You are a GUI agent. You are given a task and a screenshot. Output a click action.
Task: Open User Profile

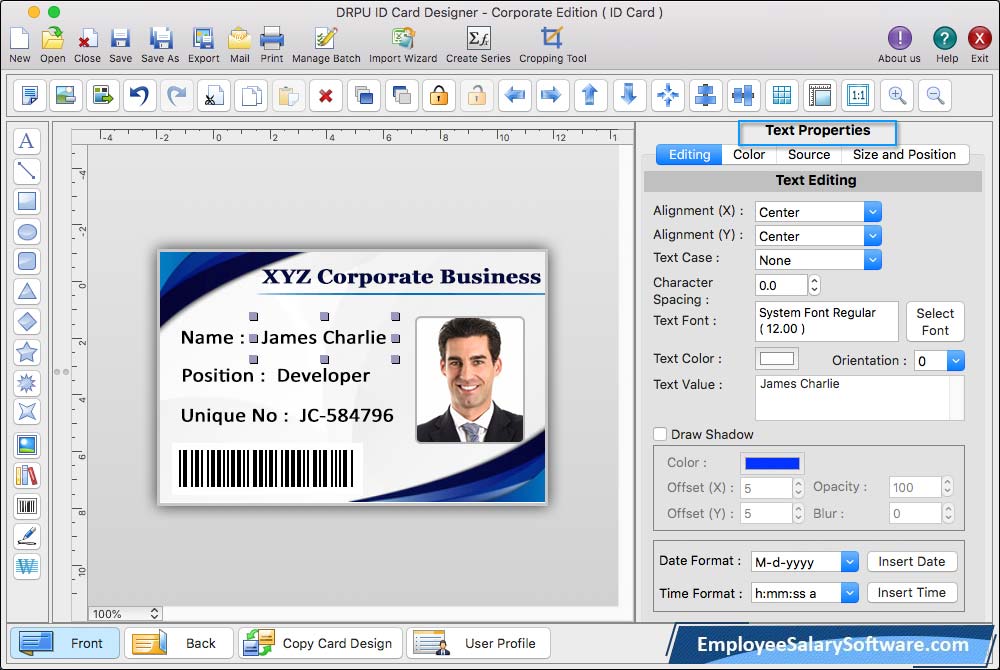click(x=478, y=643)
